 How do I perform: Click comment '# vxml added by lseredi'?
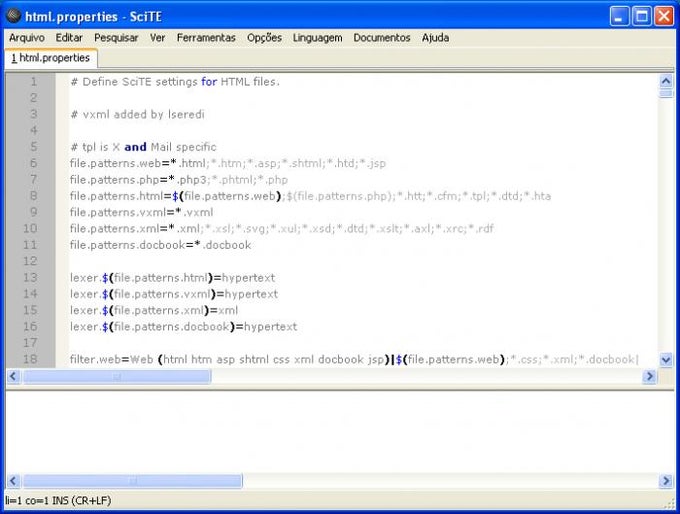[137, 115]
